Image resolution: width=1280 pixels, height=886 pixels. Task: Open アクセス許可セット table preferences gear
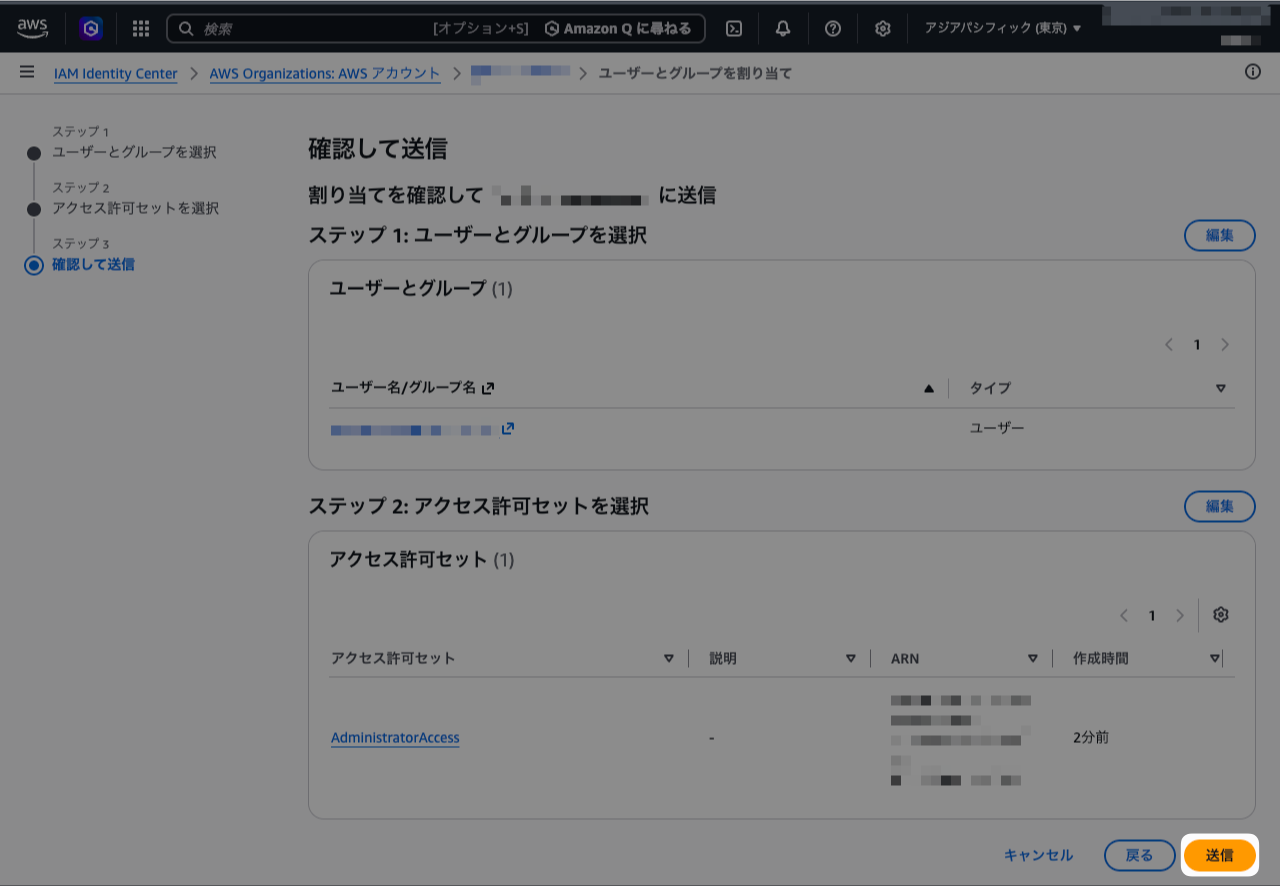(x=1220, y=615)
